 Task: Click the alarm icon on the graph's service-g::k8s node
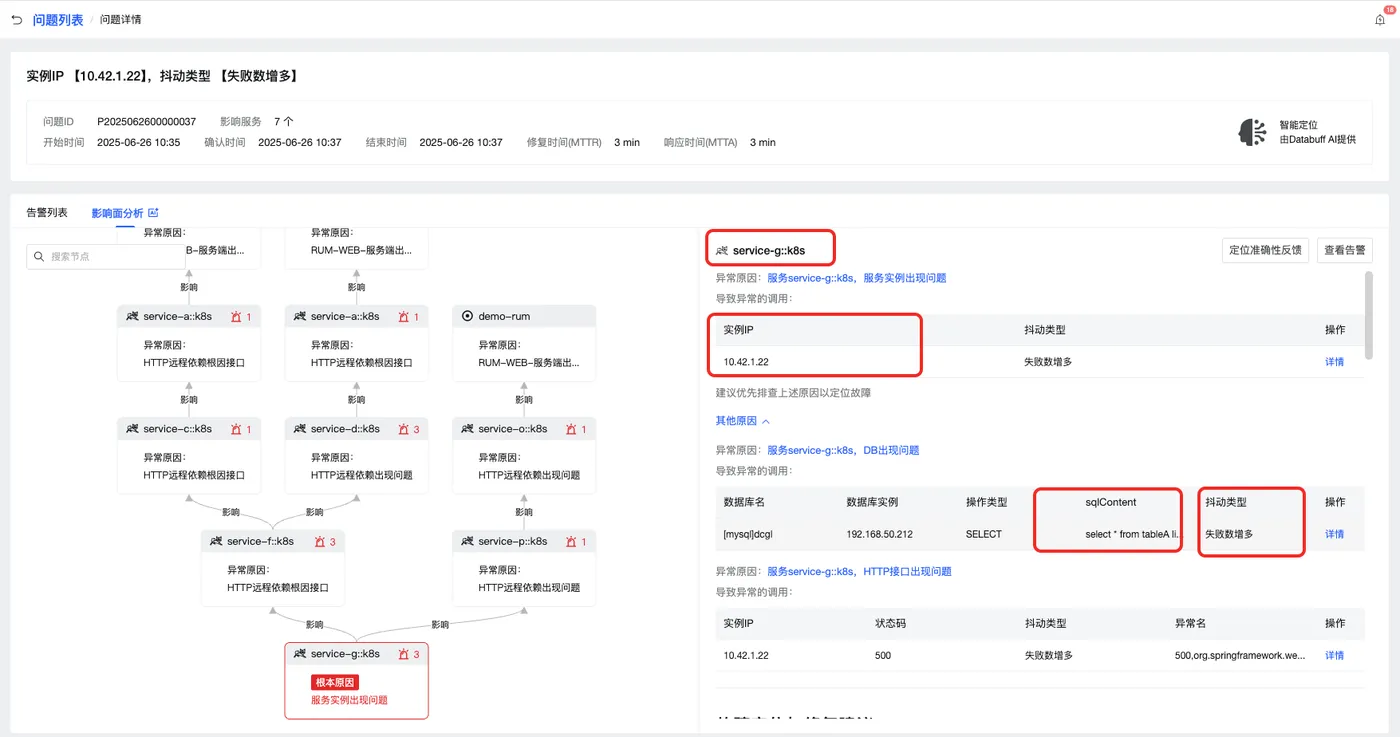pyautogui.click(x=404, y=654)
